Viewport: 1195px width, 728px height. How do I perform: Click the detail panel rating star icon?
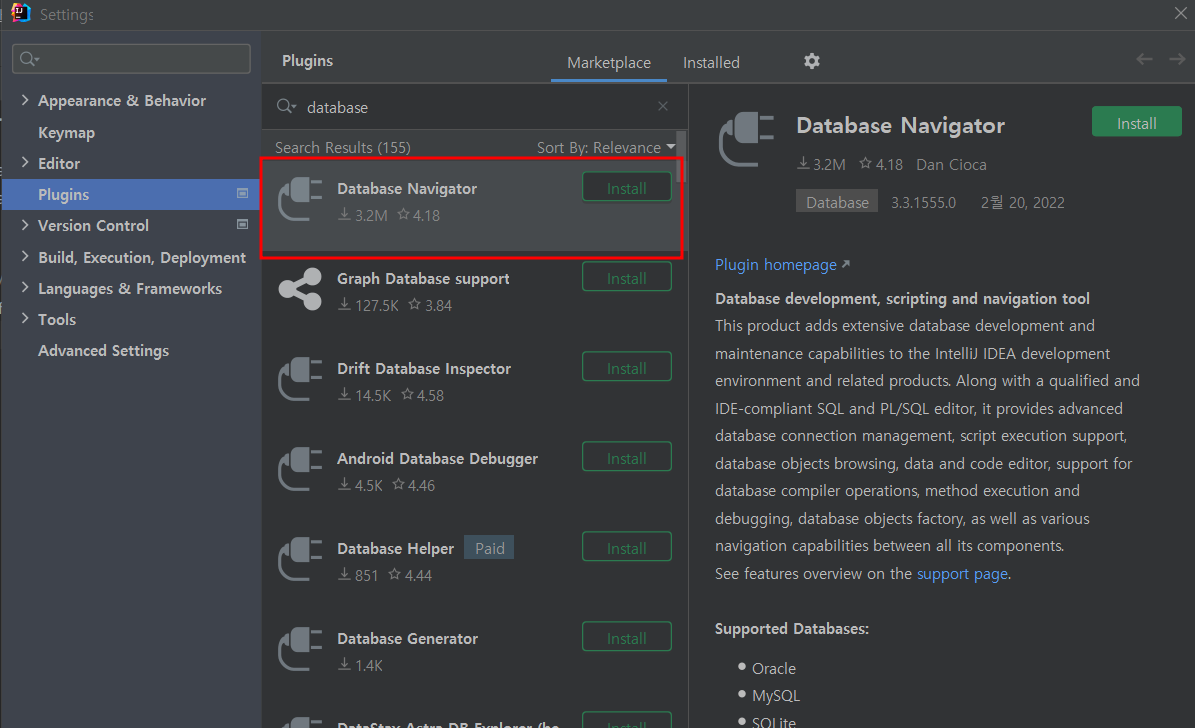(866, 163)
